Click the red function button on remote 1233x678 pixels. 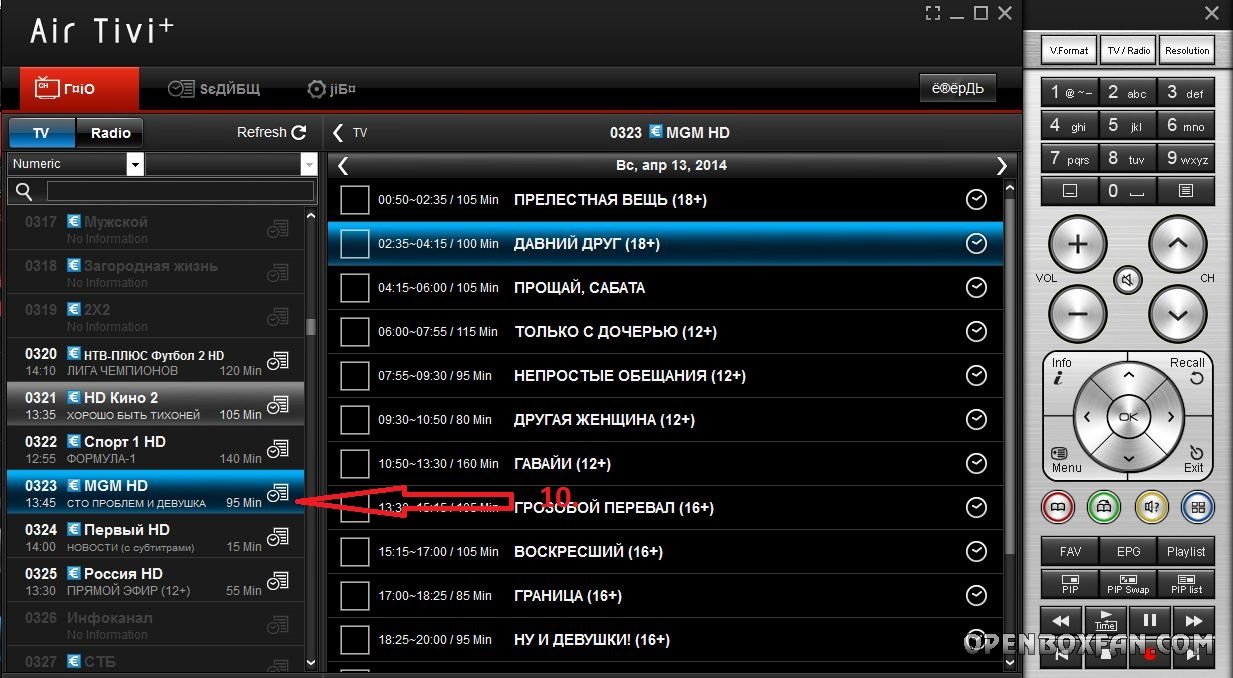coord(1058,508)
